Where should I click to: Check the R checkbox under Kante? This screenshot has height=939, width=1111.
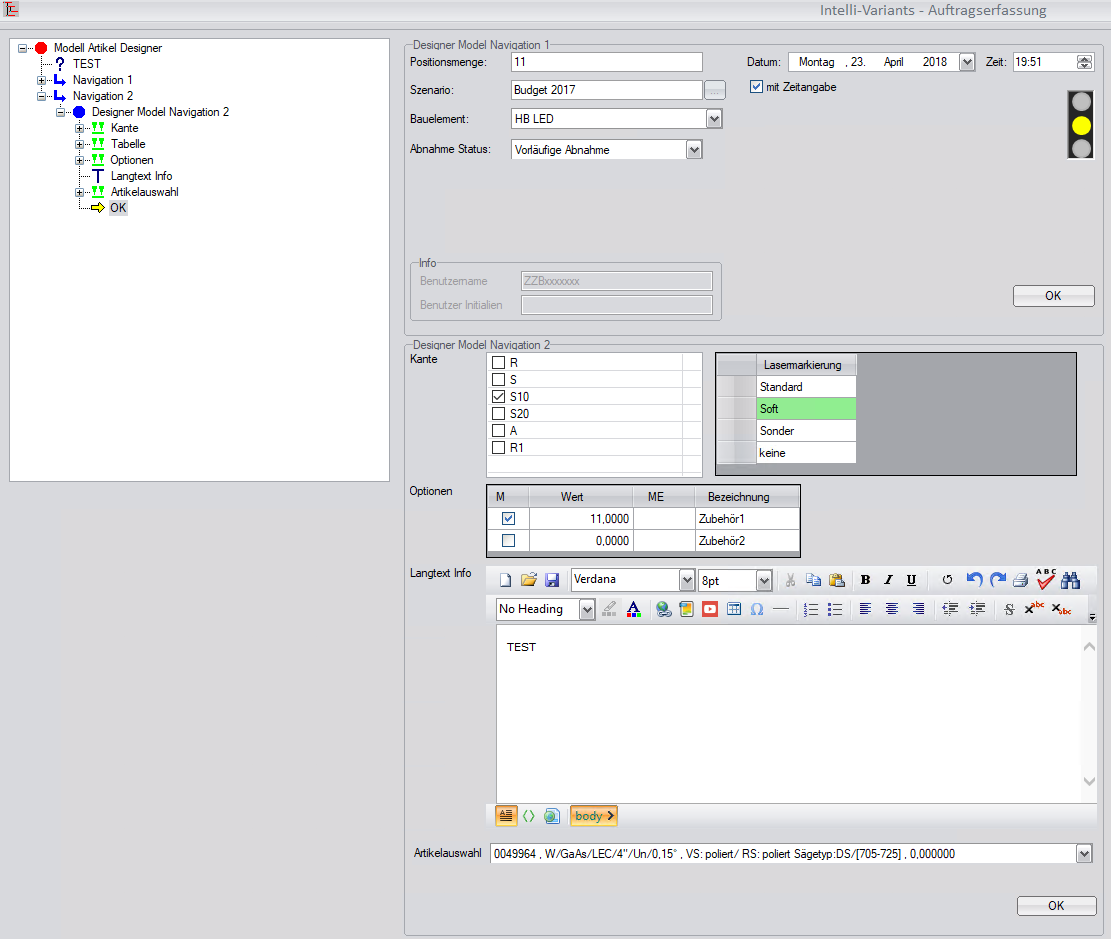pyautogui.click(x=499, y=363)
